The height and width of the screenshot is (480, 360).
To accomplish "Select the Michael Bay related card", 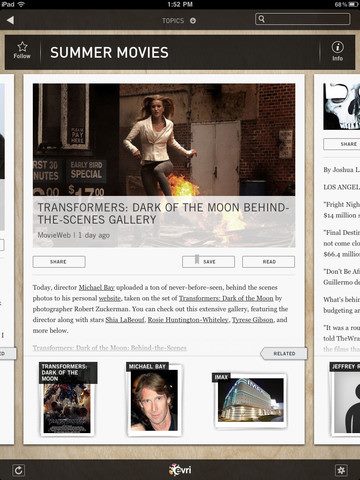I will pyautogui.click(x=154, y=399).
